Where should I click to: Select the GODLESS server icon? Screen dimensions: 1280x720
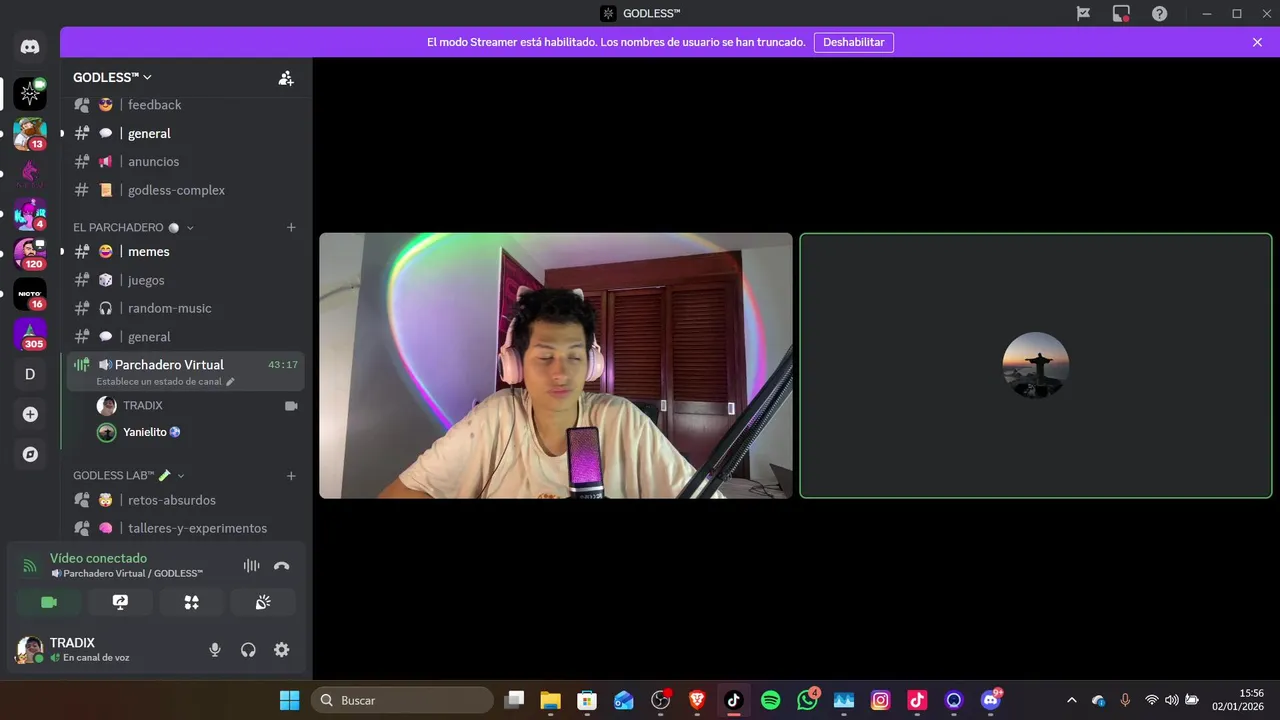pos(30,94)
